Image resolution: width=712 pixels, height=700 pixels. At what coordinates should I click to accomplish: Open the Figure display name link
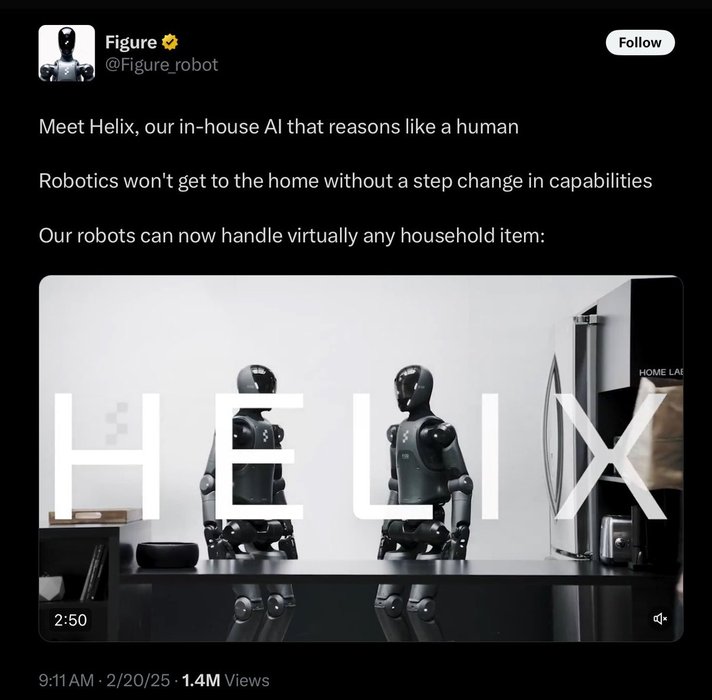[131, 42]
